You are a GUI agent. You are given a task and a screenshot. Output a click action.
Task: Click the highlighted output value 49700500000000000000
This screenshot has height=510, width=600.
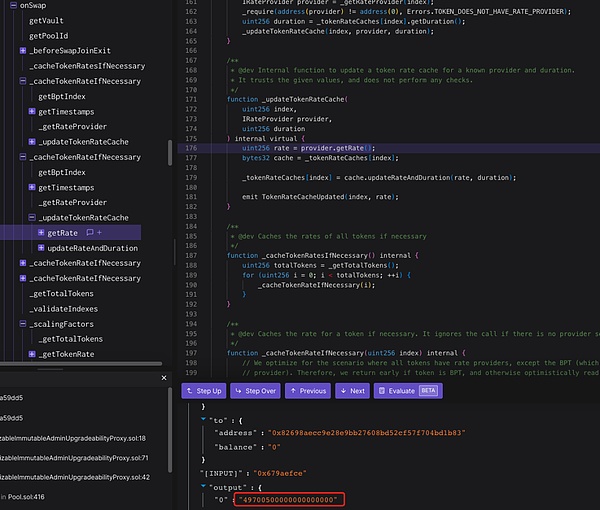pos(288,499)
